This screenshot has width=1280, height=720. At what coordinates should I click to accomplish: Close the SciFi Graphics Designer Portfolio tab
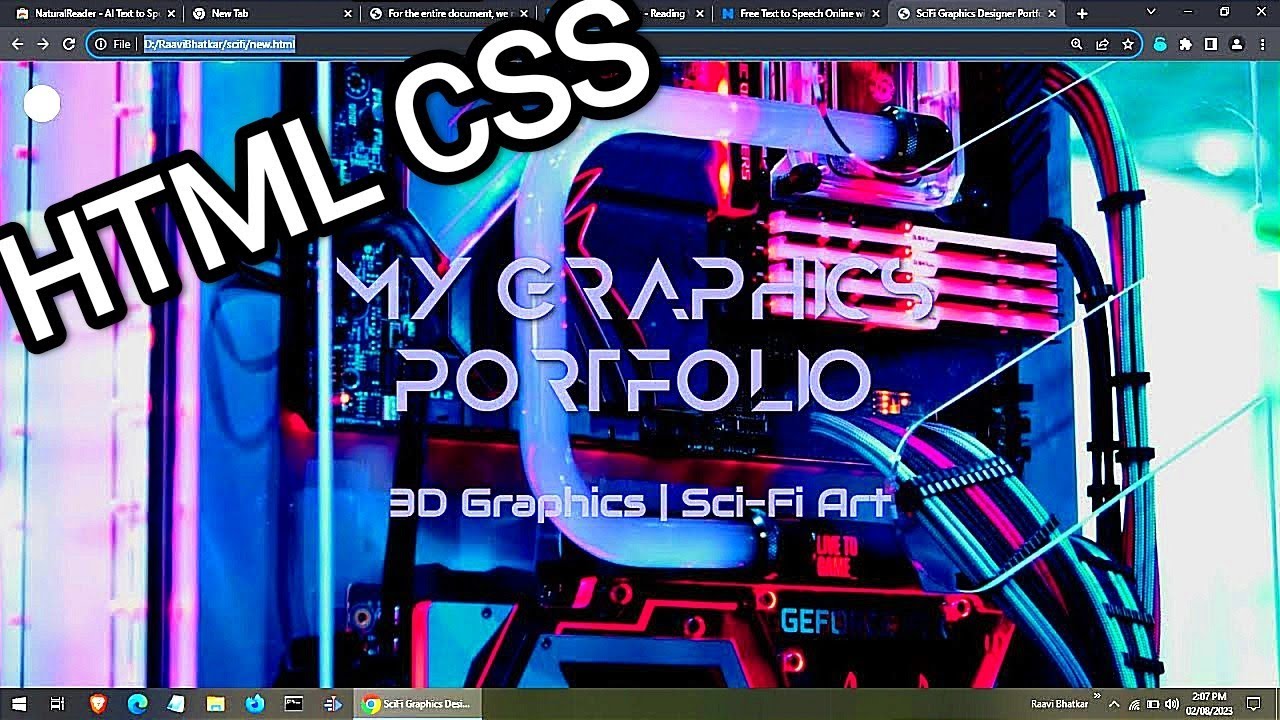(x=1053, y=14)
